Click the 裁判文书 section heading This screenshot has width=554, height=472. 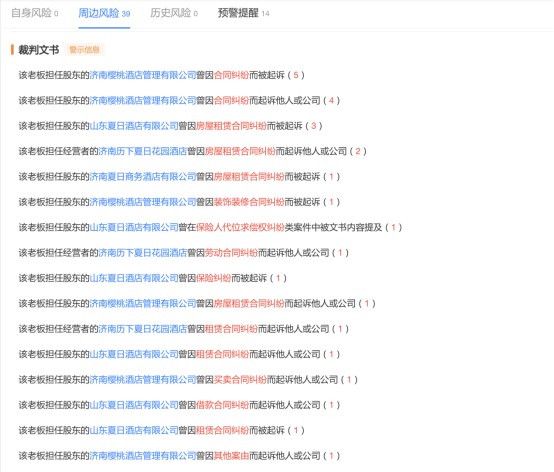point(39,50)
